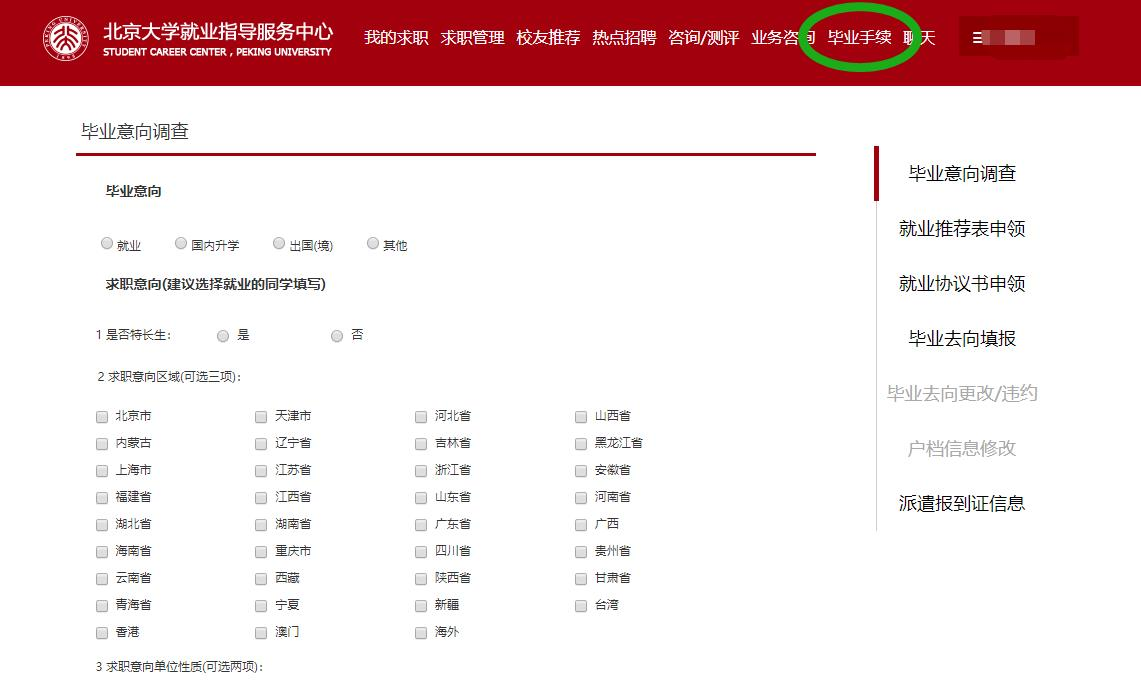Viewport: 1141px width, 689px height.
Task: Choose 国内升学 as graduation intention
Action: pyautogui.click(x=181, y=243)
